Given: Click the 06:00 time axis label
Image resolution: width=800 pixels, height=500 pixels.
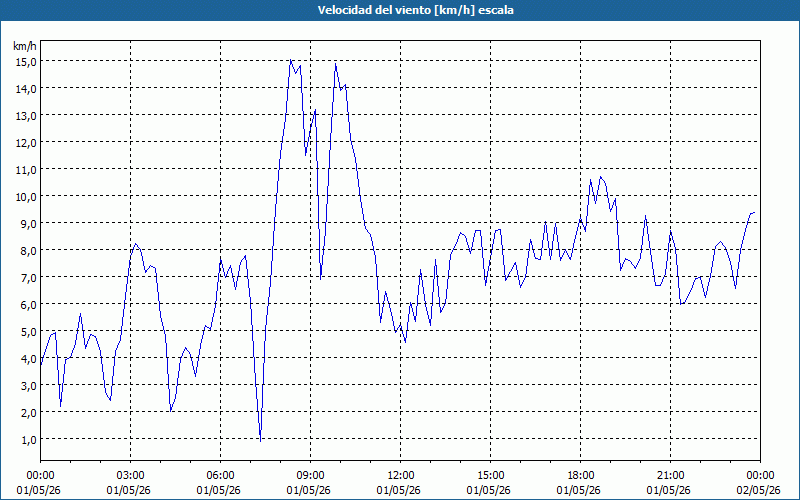Looking at the screenshot, I should click(x=220, y=477).
